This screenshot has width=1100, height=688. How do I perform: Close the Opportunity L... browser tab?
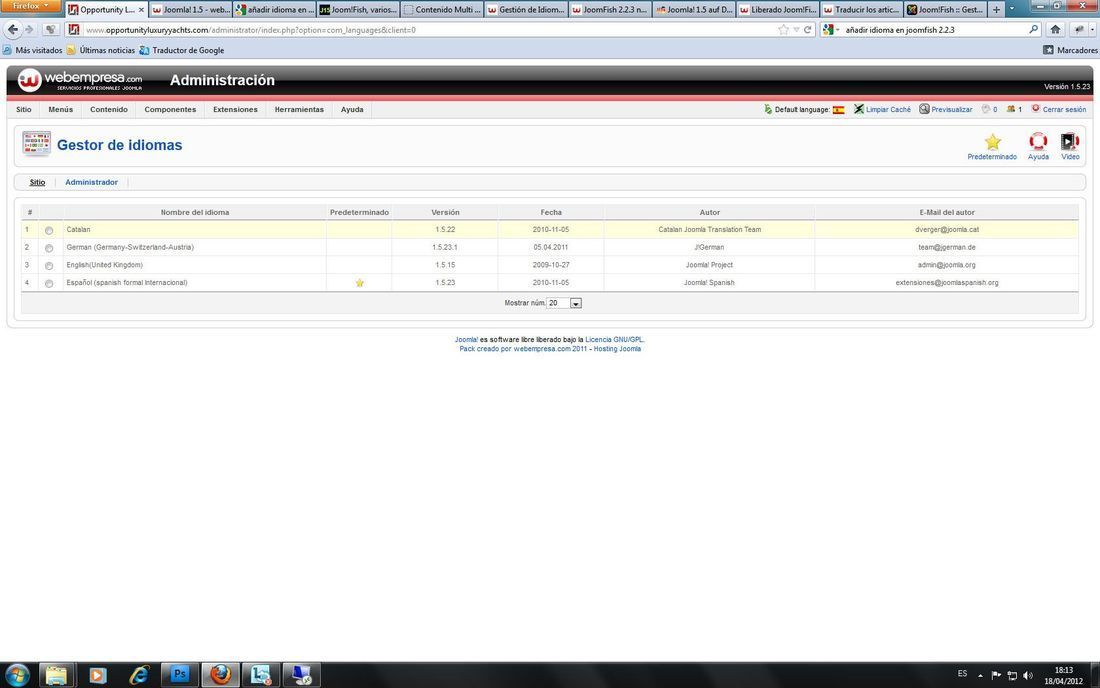(141, 10)
